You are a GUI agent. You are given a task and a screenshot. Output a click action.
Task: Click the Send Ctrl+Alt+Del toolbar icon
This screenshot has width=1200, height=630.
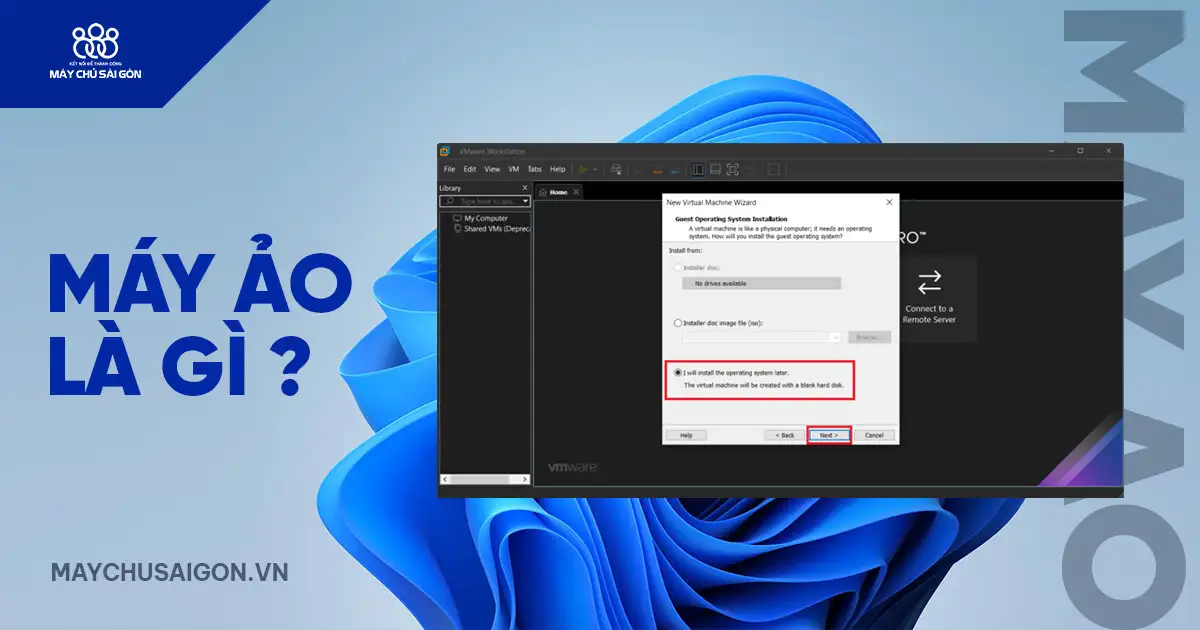617,169
